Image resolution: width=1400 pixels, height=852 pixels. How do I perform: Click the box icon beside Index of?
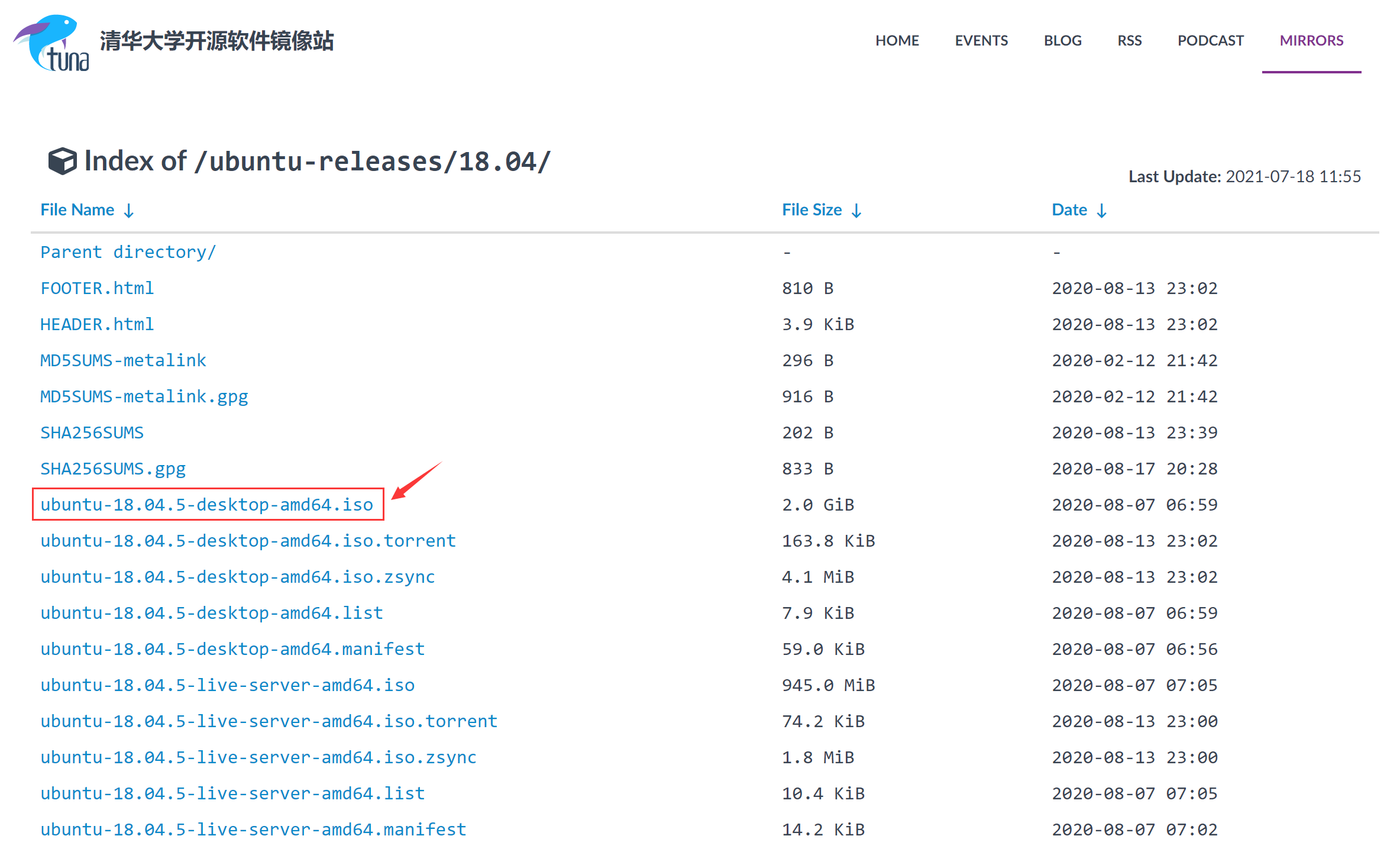(62, 161)
